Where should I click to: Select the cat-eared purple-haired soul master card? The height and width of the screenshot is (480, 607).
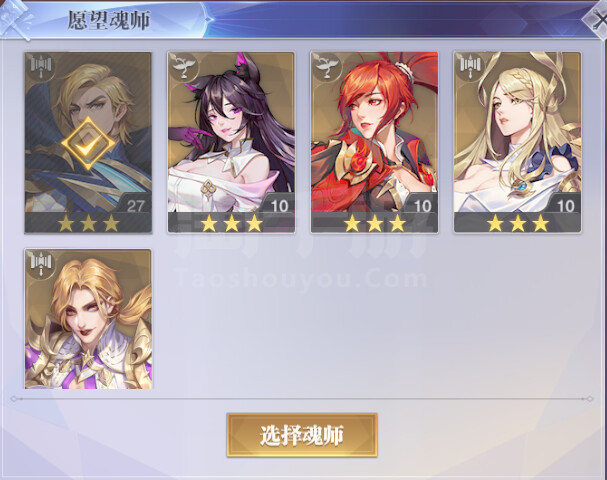[231, 142]
